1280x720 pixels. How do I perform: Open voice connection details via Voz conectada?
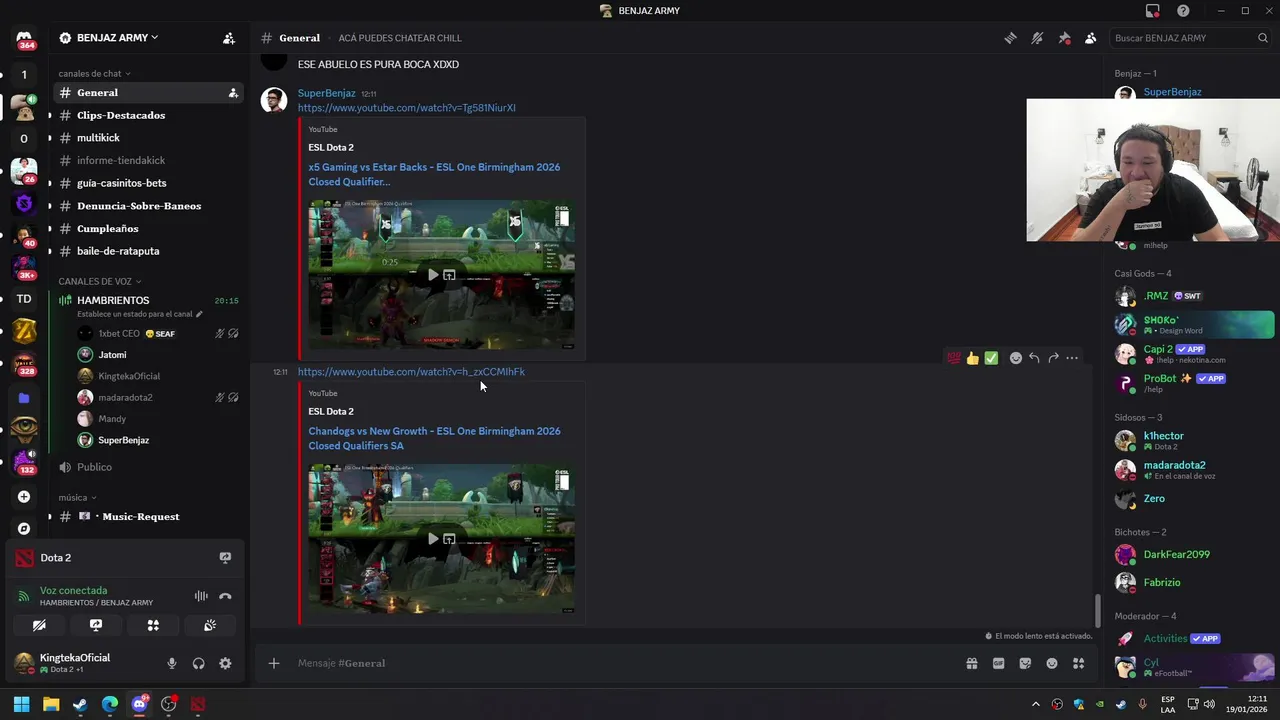tap(73, 590)
